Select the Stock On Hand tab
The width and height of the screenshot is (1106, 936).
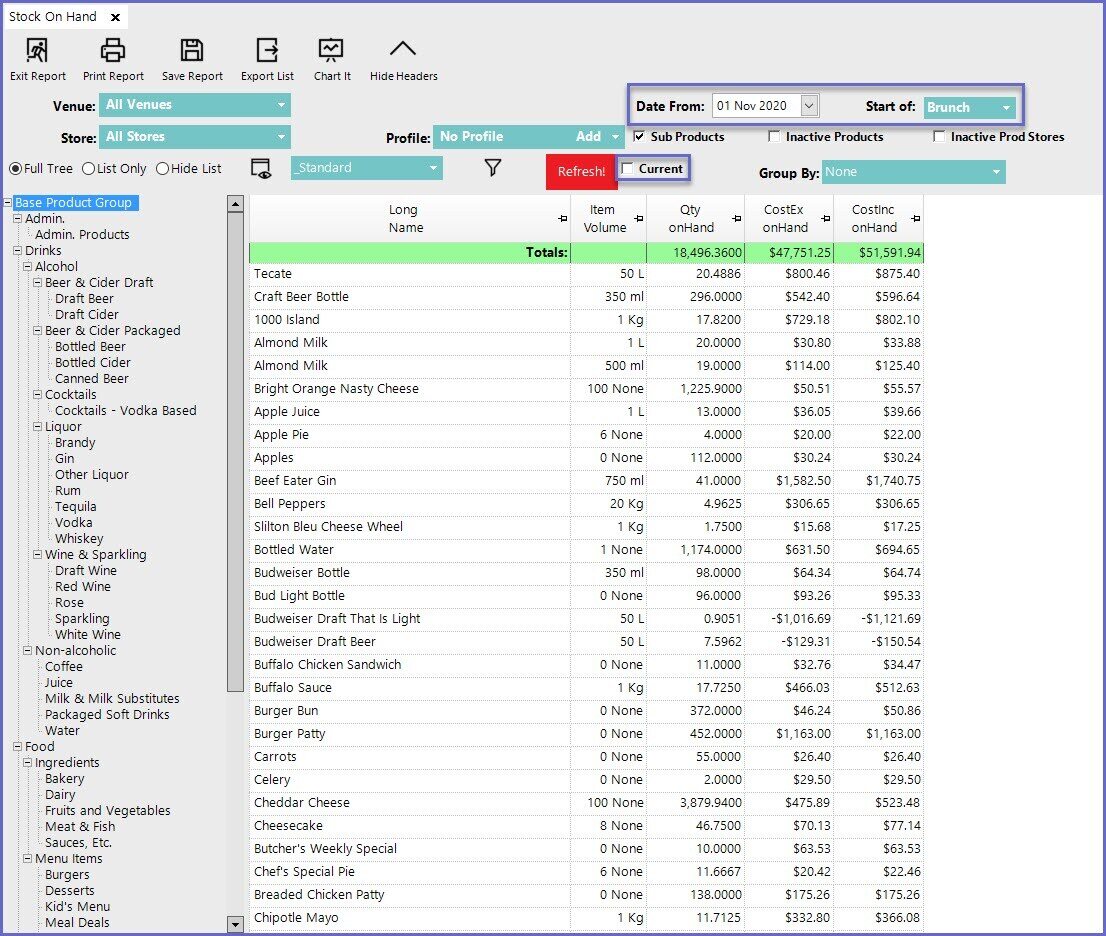(x=53, y=17)
